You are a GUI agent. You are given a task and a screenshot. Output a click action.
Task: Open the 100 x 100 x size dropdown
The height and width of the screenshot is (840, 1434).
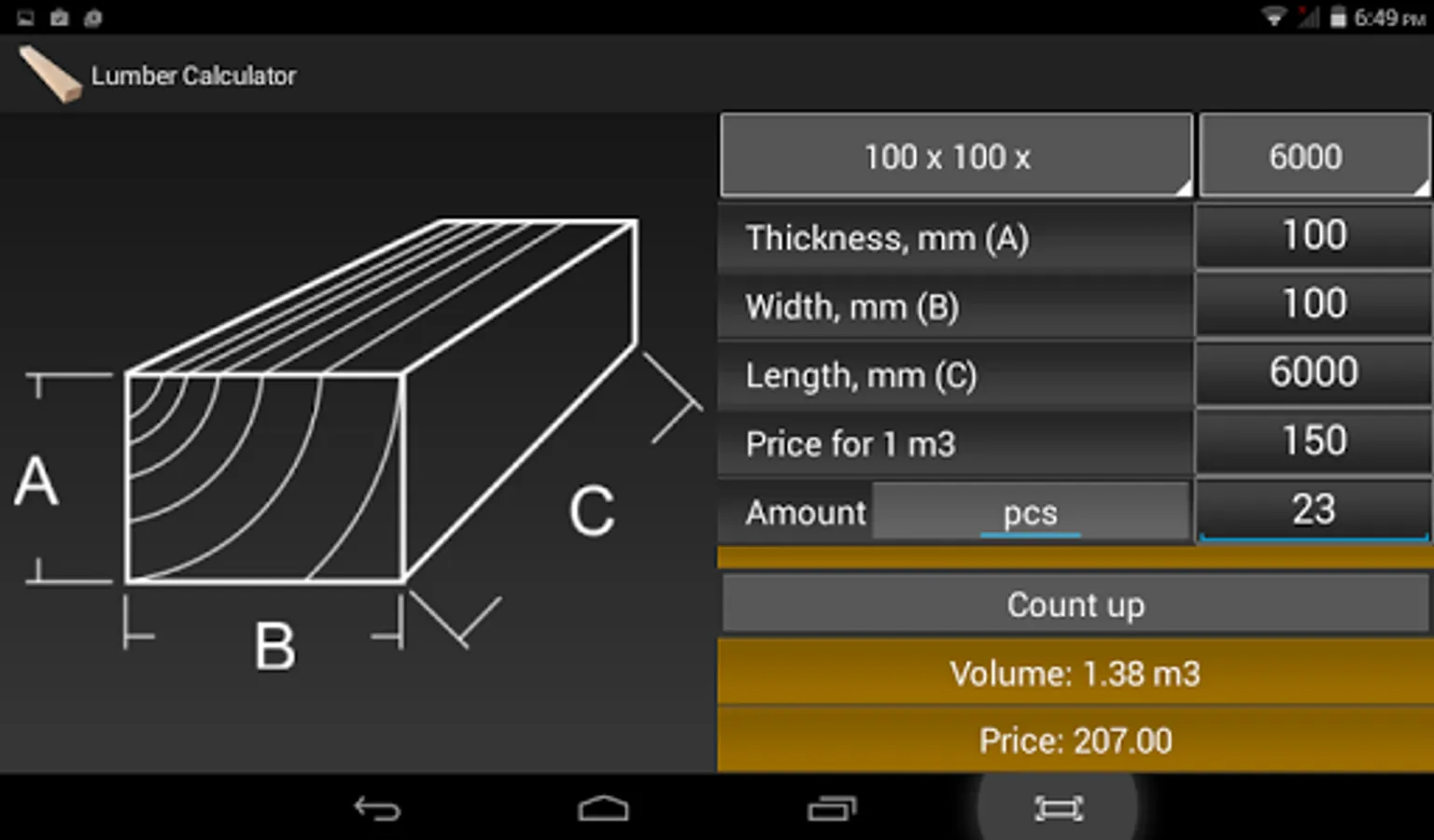[x=956, y=156]
